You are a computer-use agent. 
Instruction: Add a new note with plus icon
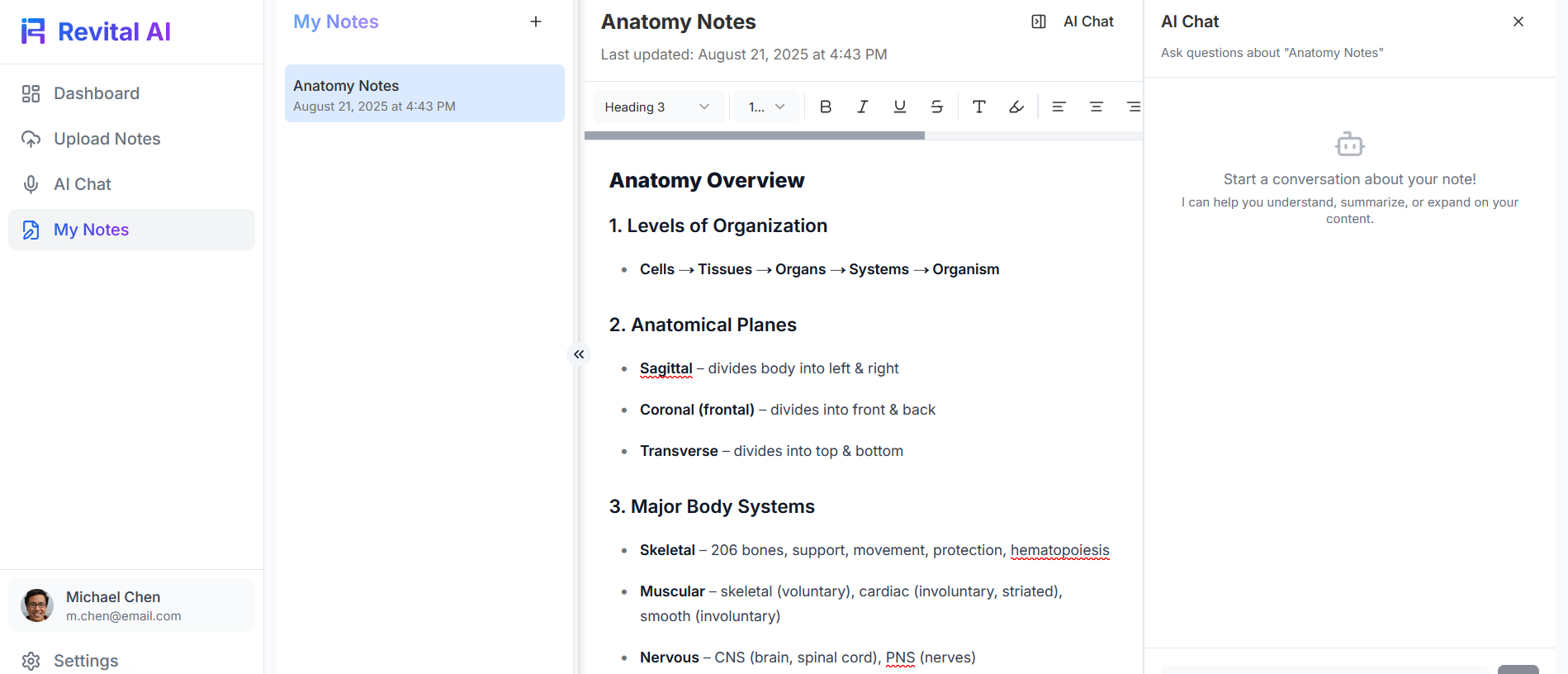click(x=536, y=21)
